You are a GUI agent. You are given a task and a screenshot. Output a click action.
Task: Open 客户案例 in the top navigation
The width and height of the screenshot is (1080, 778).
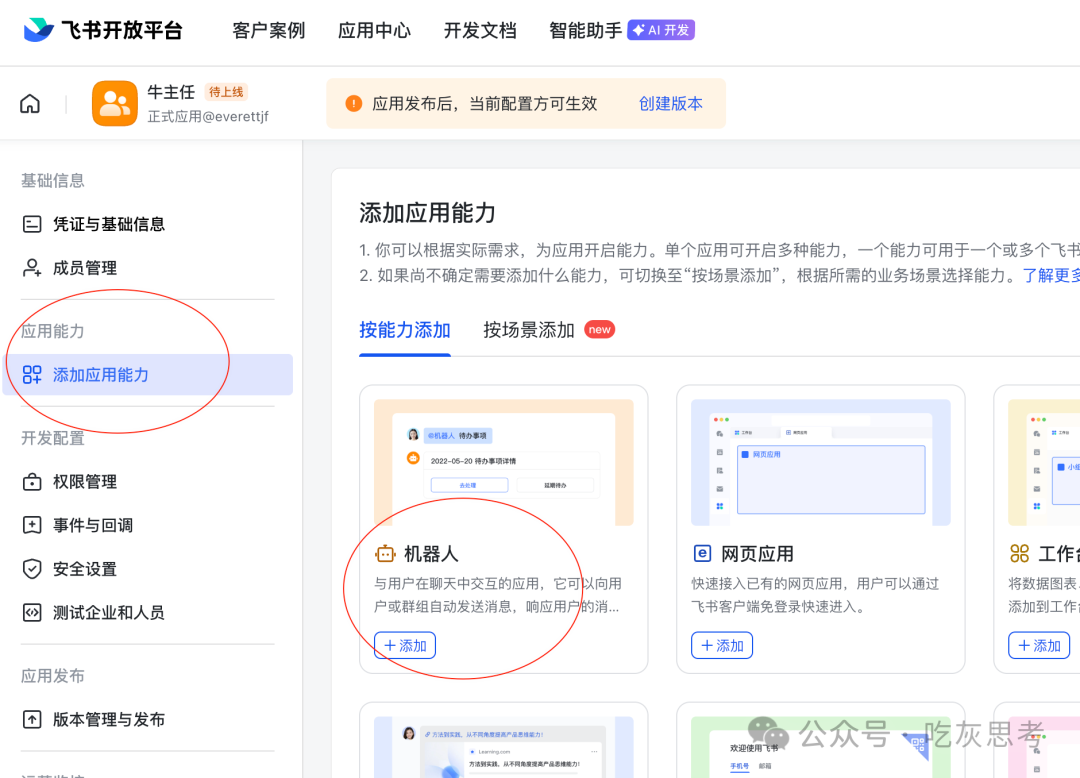(x=269, y=30)
